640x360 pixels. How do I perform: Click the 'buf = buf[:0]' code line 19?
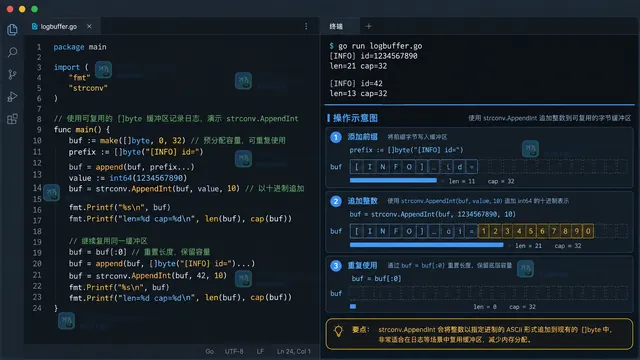point(98,252)
